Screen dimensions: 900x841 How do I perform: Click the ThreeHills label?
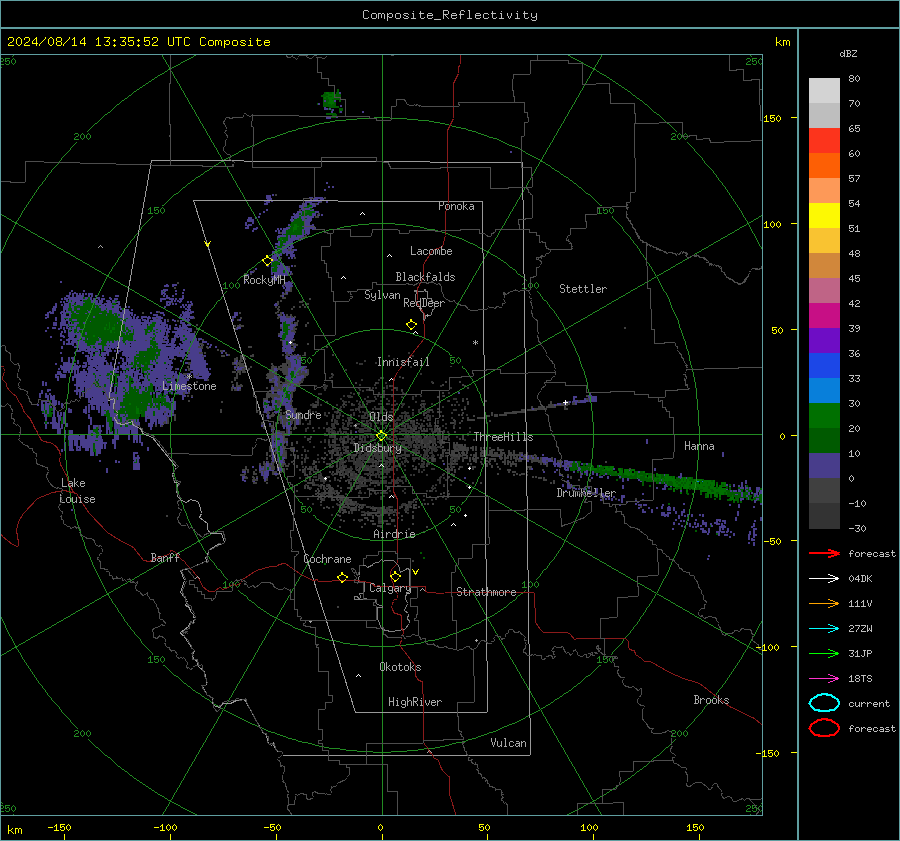point(503,437)
